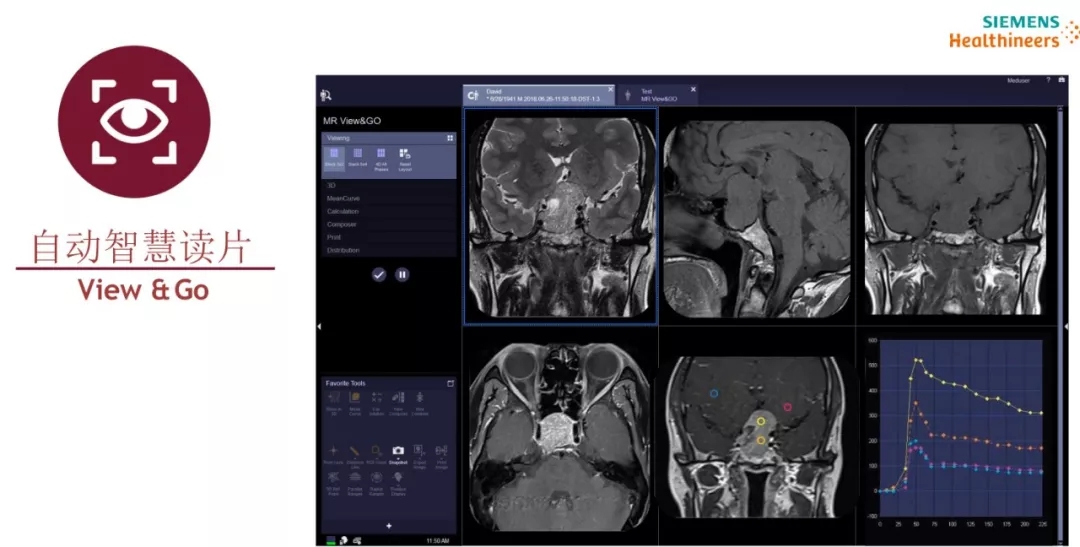Viewport: 1080px width, 547px height.
Task: Detach the Favorite Tools panel
Action: (x=450, y=383)
